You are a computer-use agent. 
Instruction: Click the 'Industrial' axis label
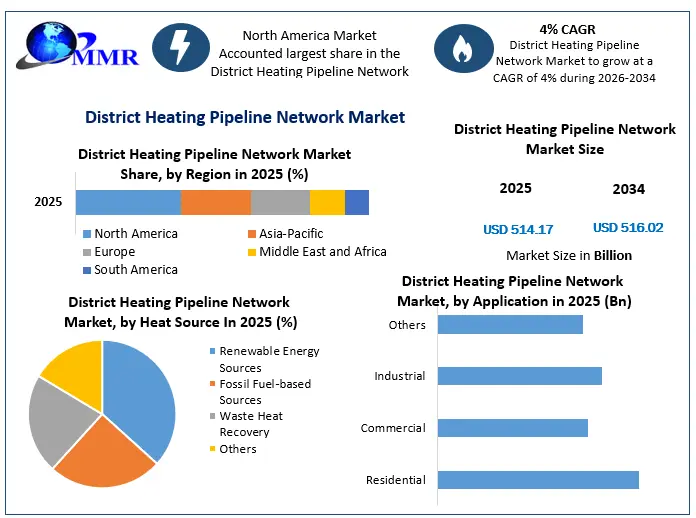pos(399,376)
